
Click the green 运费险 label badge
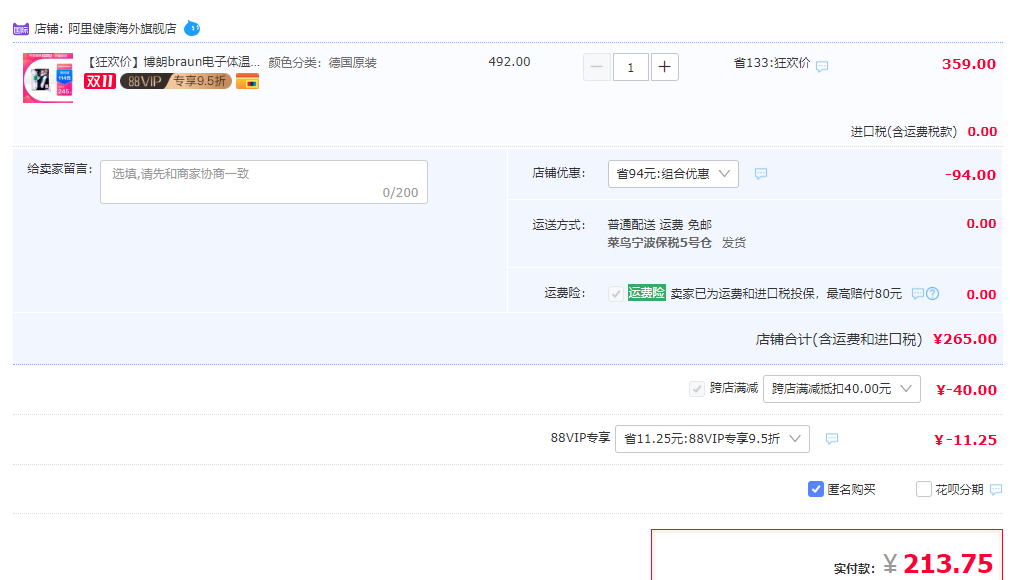click(646, 293)
